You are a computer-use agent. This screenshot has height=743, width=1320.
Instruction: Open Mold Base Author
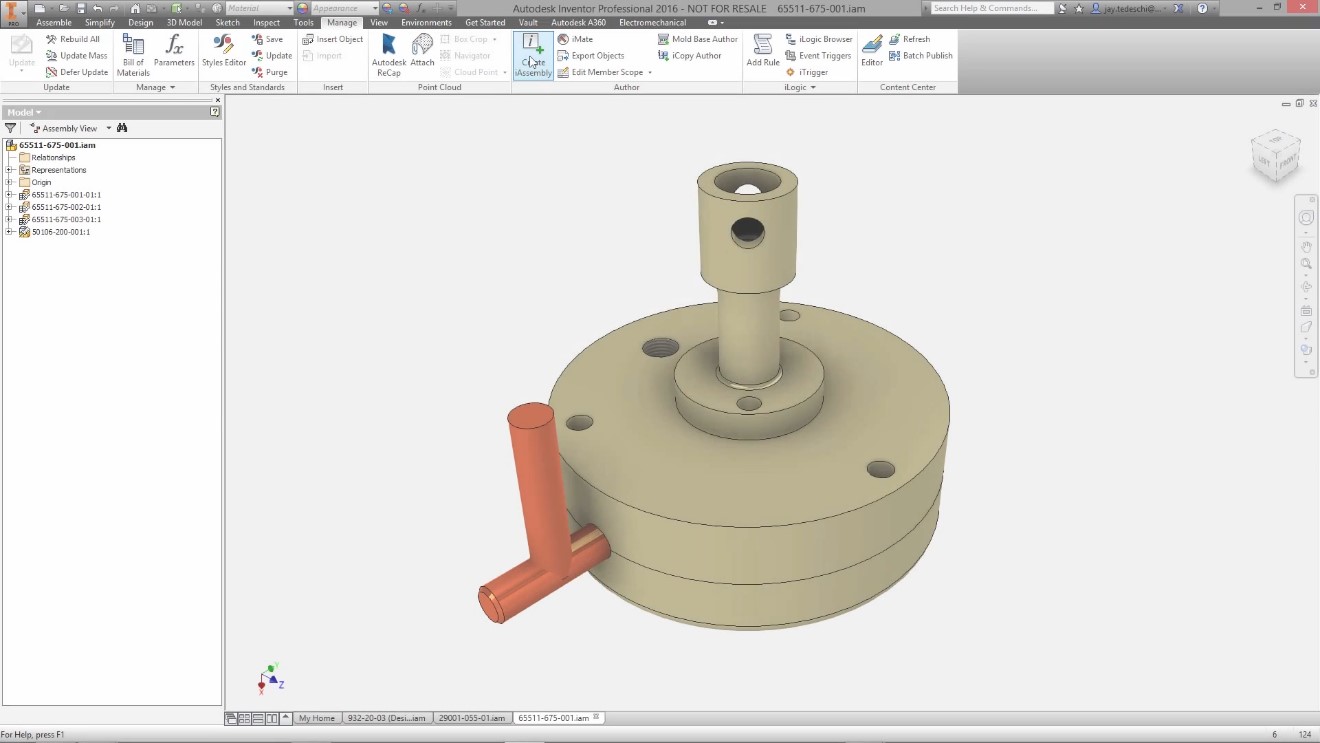pyautogui.click(x=698, y=39)
